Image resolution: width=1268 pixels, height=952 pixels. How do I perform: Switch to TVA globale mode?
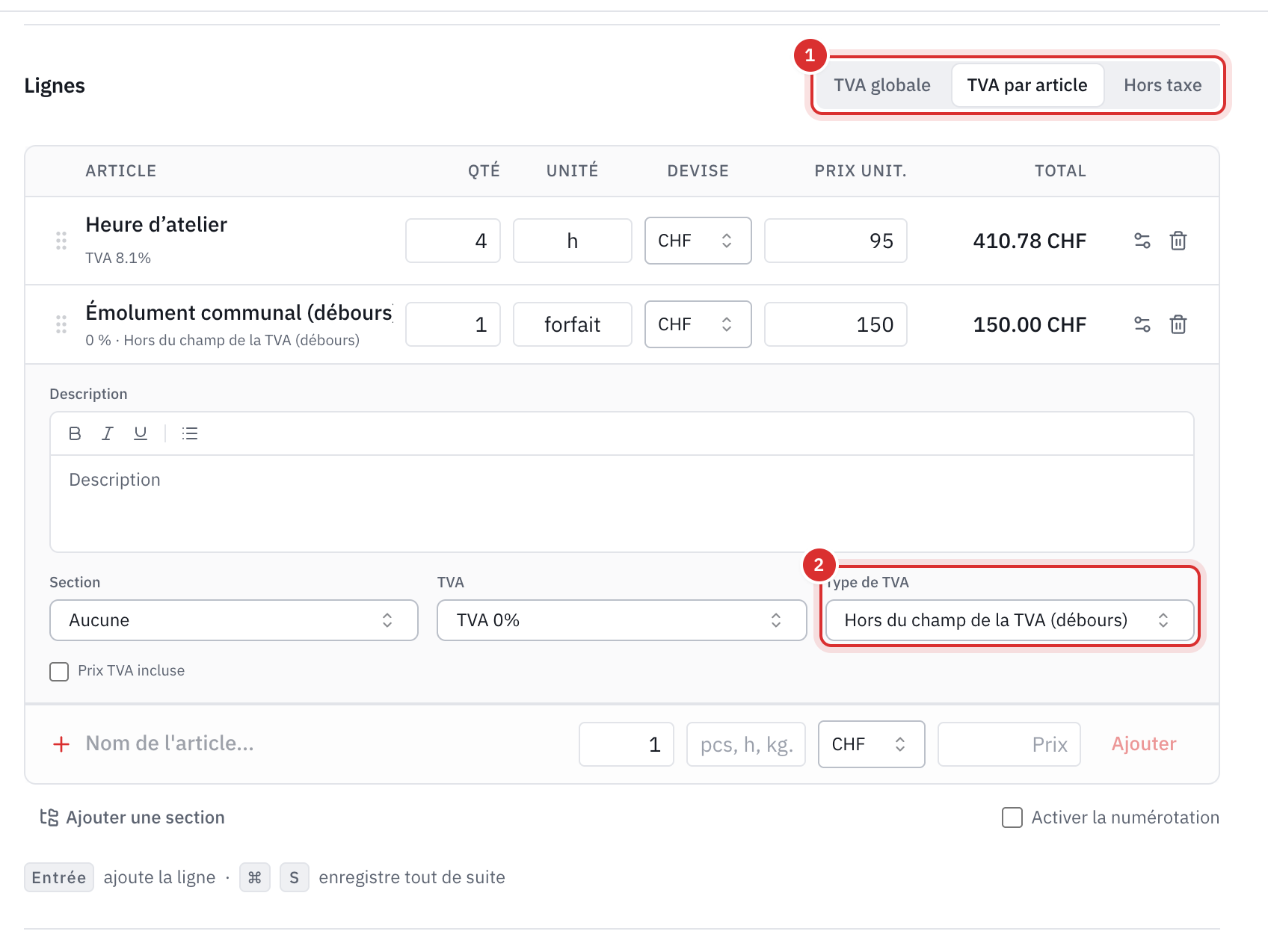[882, 85]
